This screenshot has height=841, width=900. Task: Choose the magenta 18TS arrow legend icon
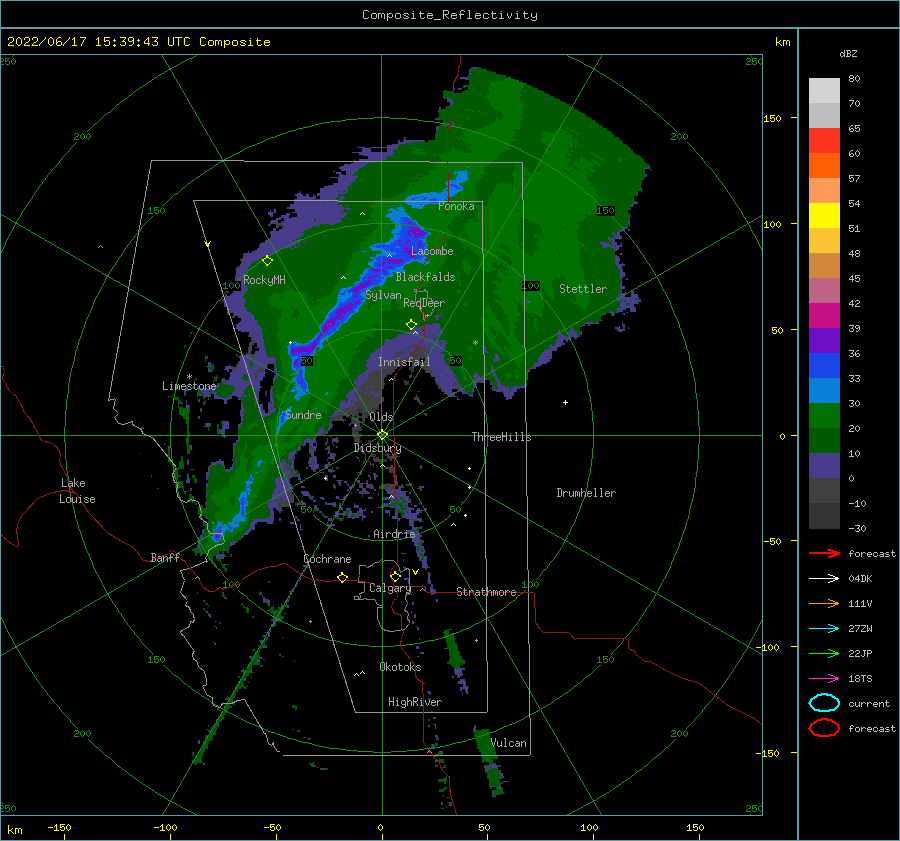tap(824, 679)
